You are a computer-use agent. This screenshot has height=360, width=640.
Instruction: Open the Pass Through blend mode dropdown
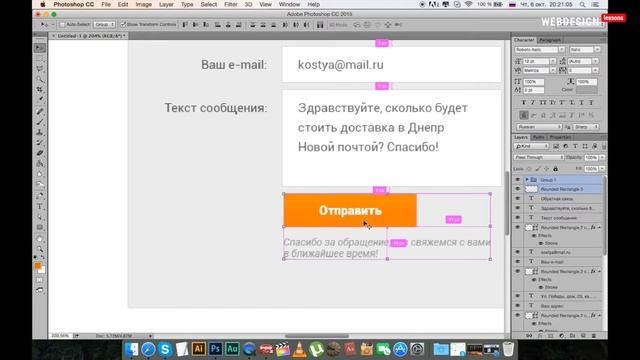click(x=539, y=157)
